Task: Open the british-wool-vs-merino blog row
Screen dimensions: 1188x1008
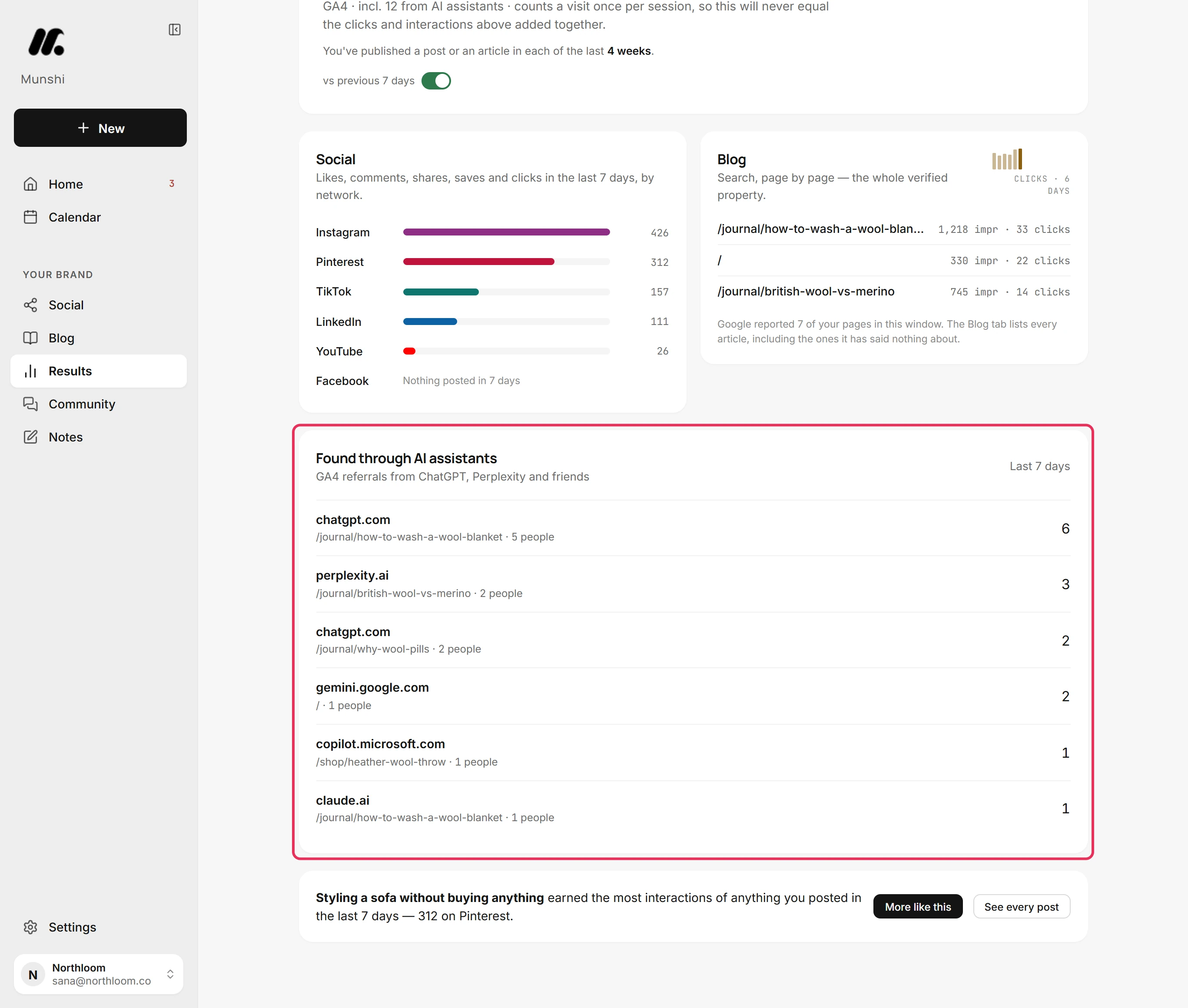Action: click(893, 292)
